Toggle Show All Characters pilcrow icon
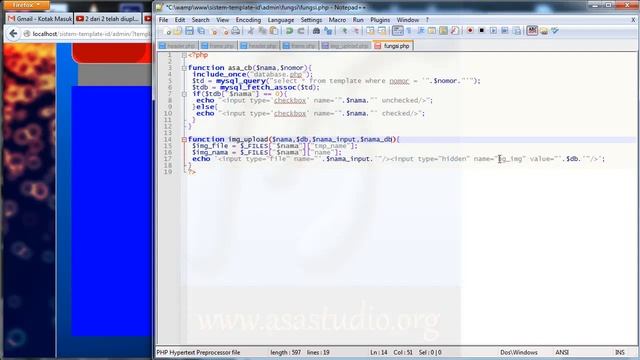 click(x=409, y=31)
